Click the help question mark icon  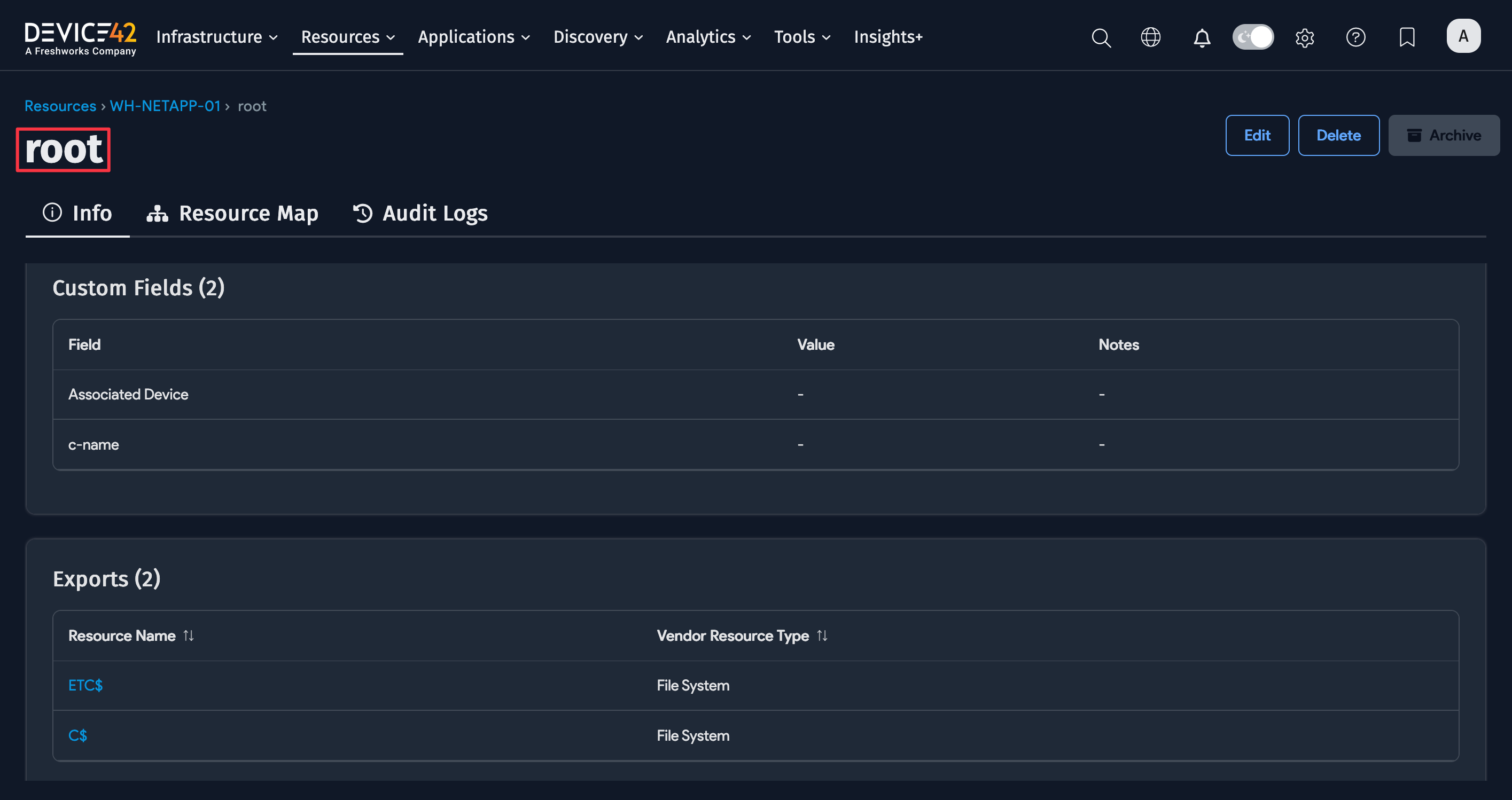[x=1355, y=37]
